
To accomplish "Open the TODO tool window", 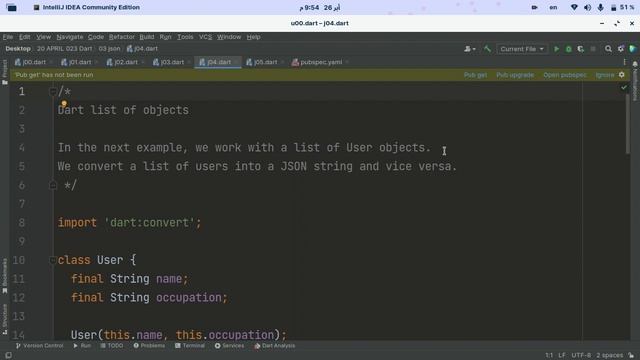I will pyautogui.click(x=112, y=346).
